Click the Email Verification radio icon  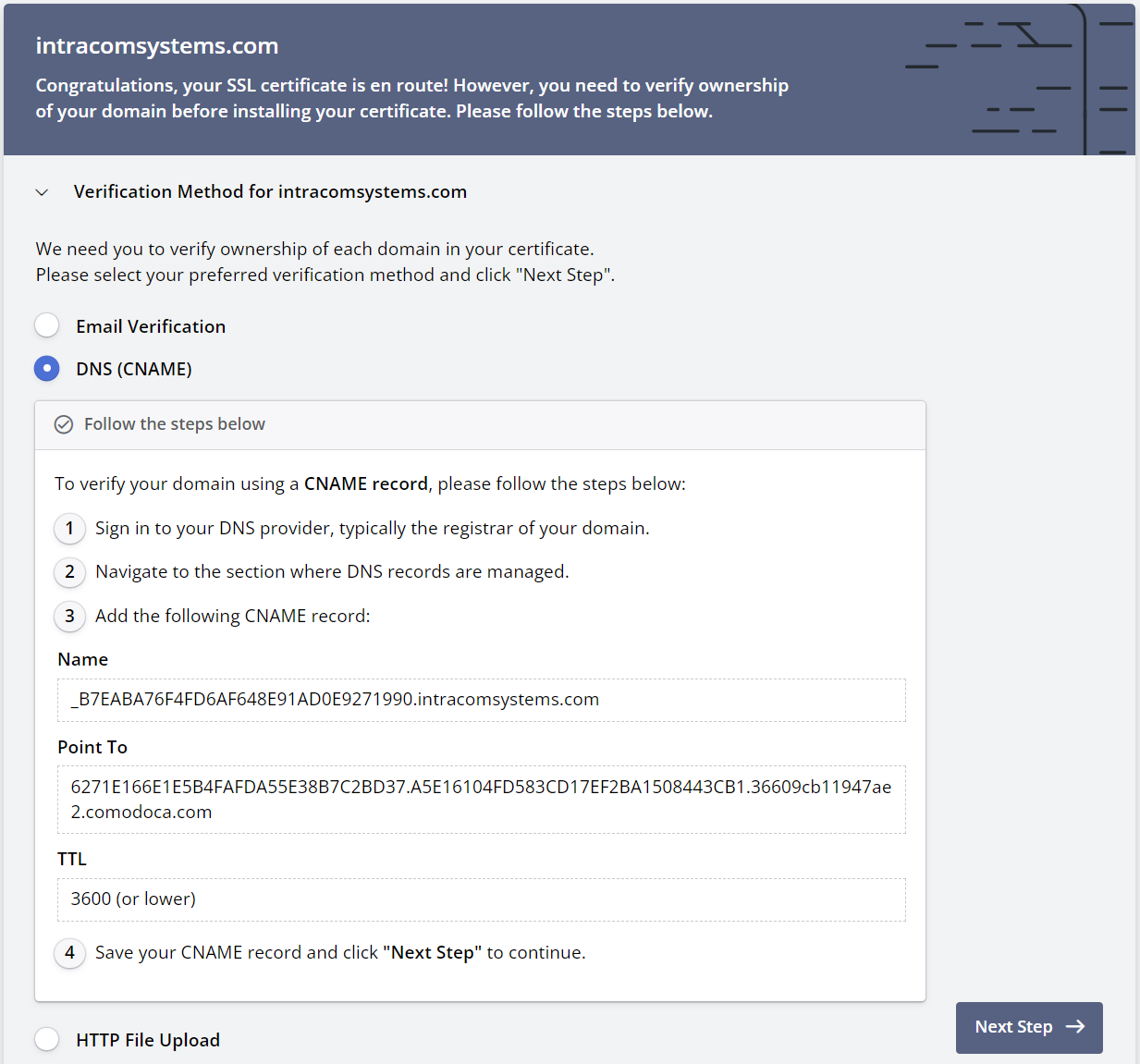tap(46, 325)
